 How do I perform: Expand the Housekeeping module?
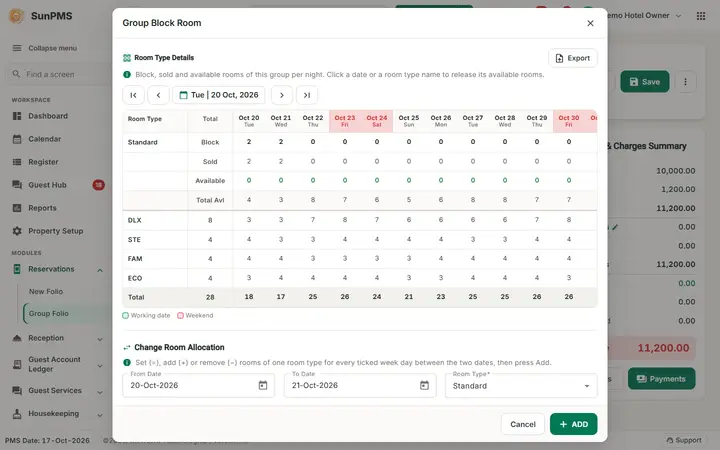pyautogui.click(x=100, y=415)
